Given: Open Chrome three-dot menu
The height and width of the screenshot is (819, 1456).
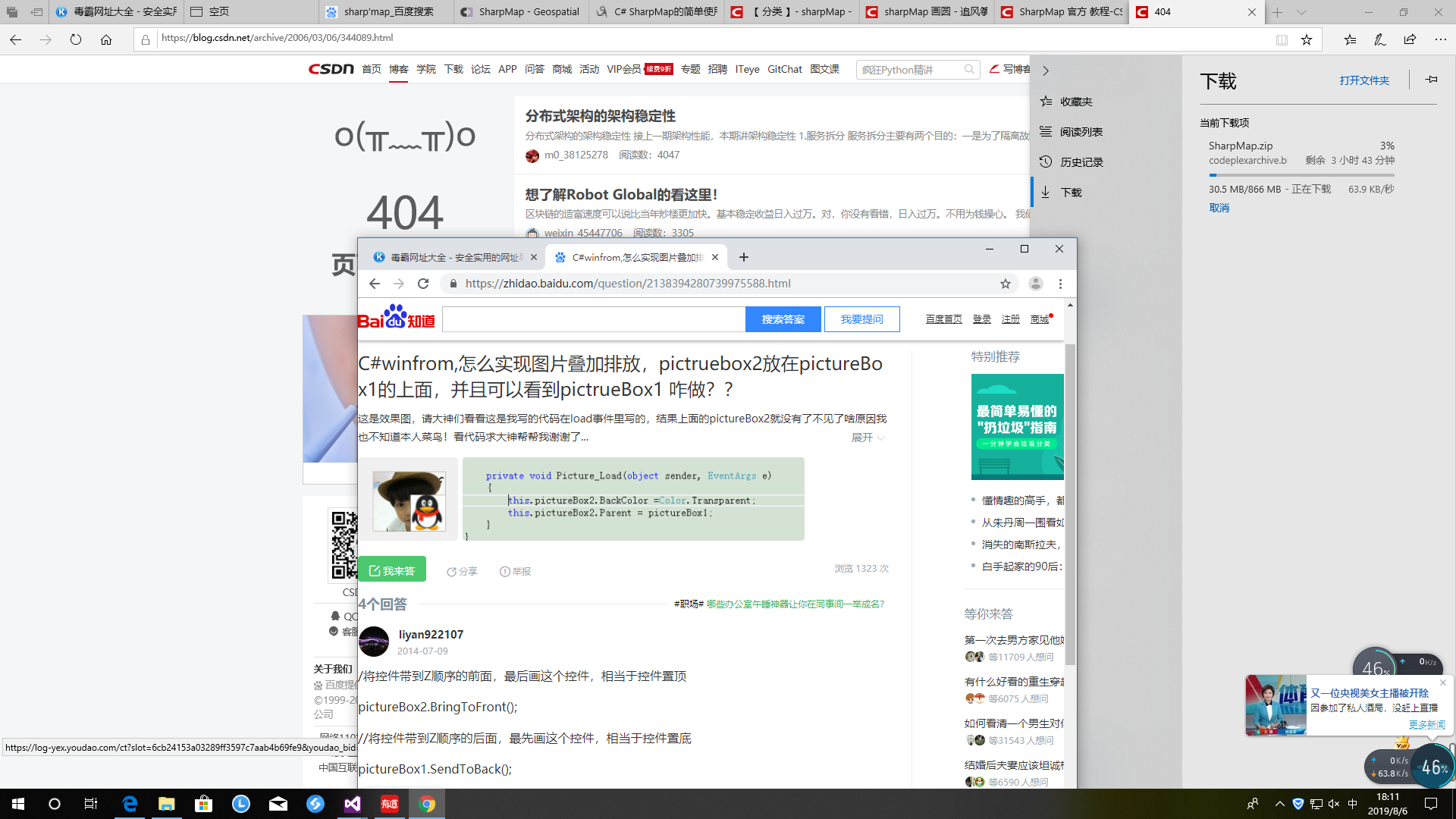Looking at the screenshot, I should tap(1060, 284).
